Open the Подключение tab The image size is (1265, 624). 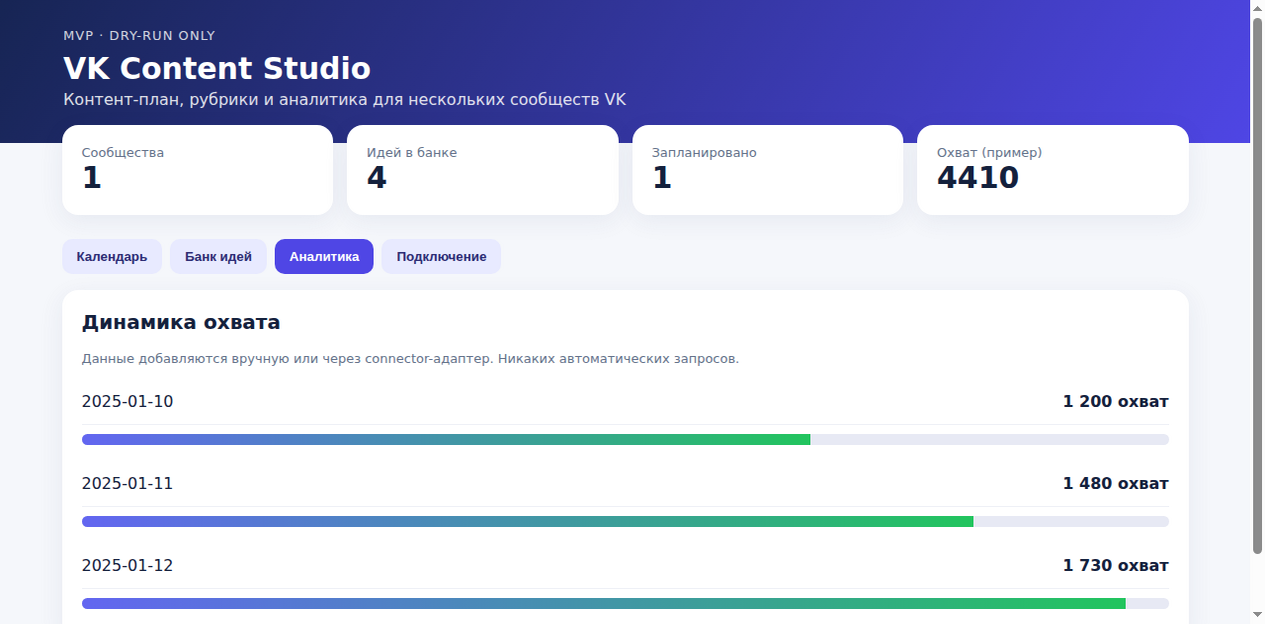pos(441,256)
